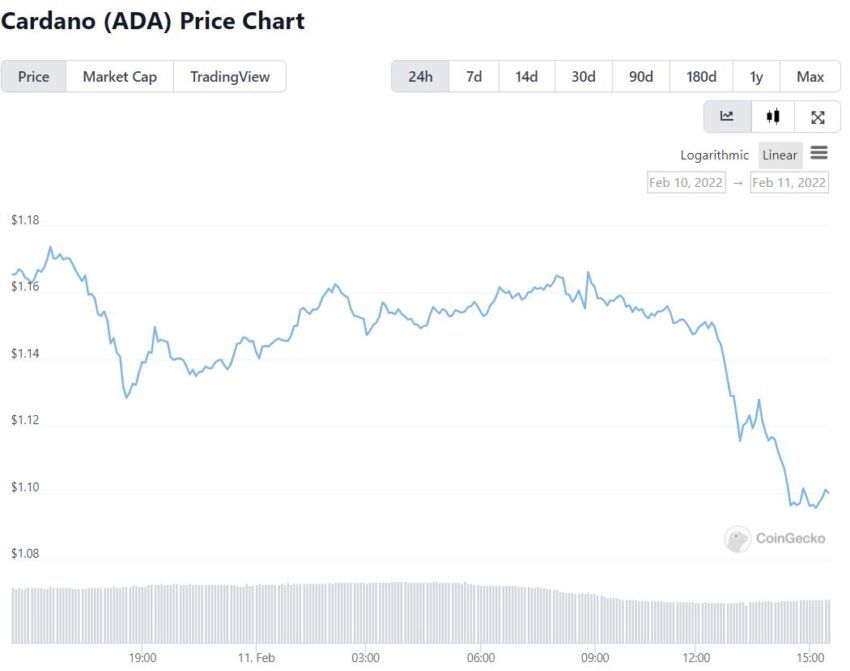The height and width of the screenshot is (671, 850).
Task: Select the 7d time range
Action: click(474, 76)
